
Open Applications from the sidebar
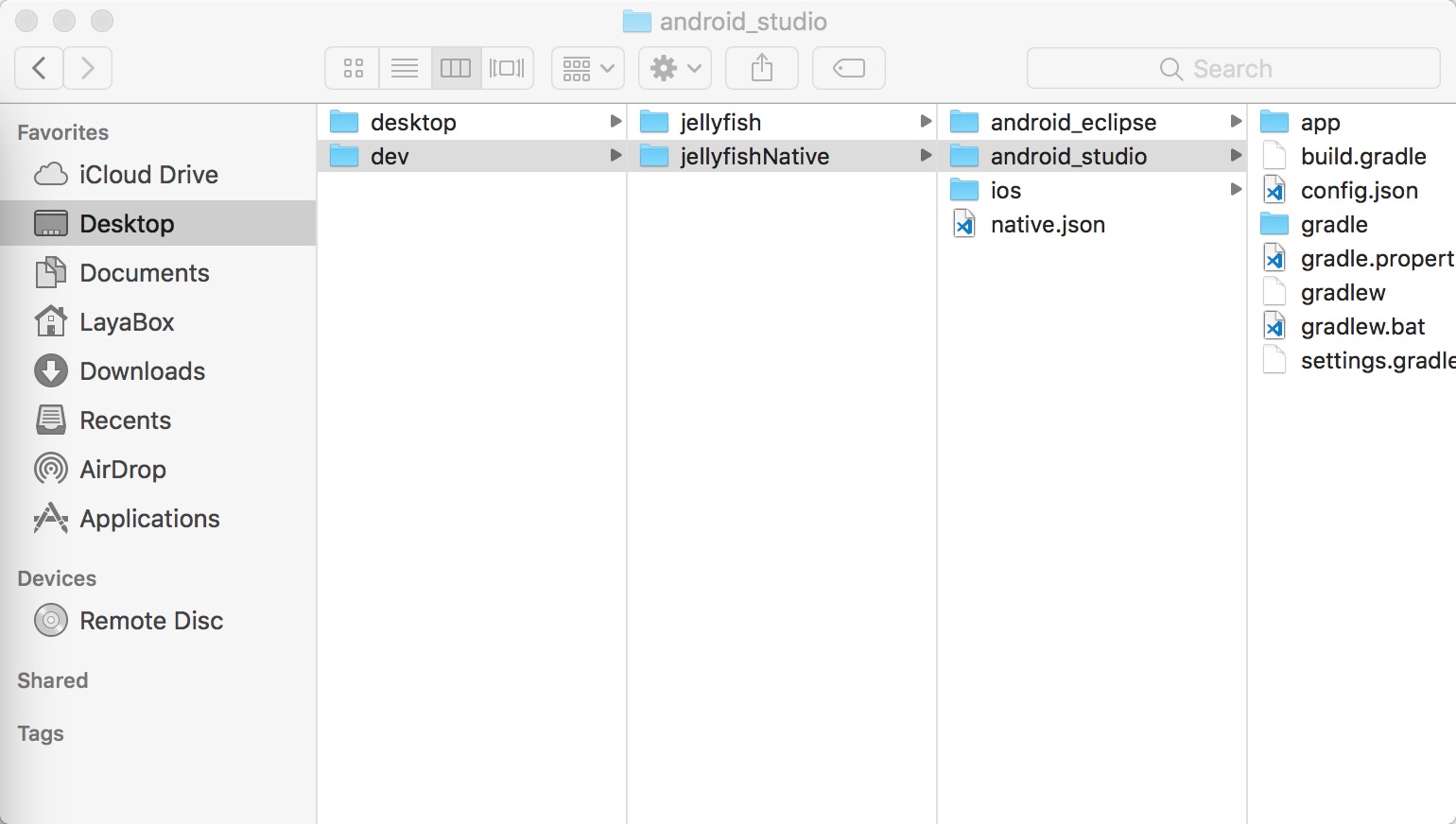(158, 519)
